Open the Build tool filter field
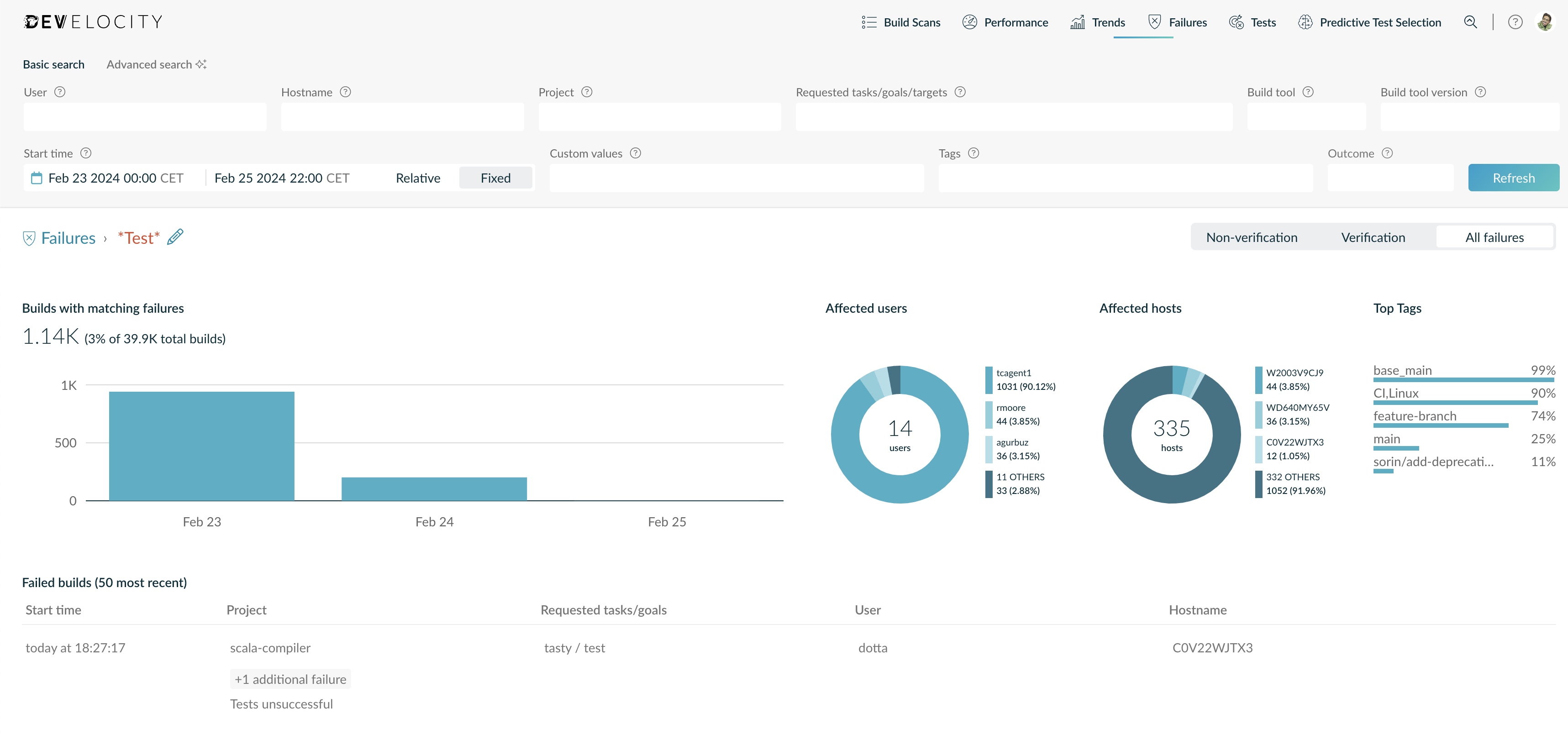This screenshot has width=1568, height=735. pyautogui.click(x=1306, y=117)
